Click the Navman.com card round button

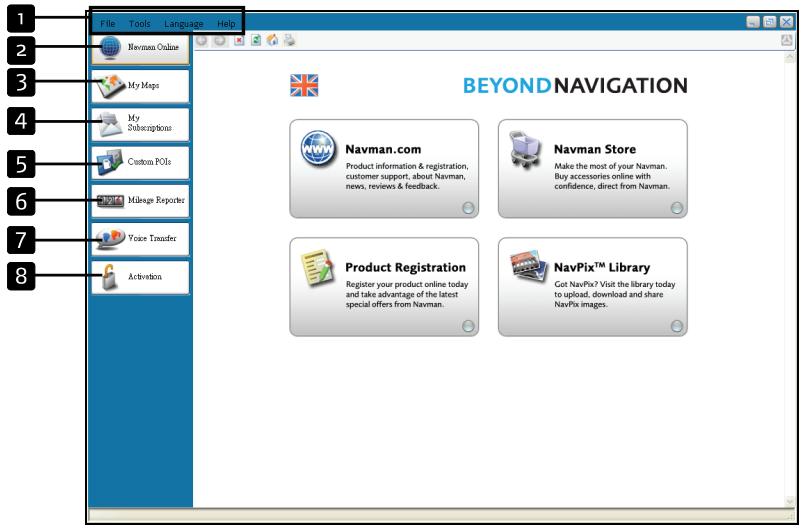(x=468, y=208)
